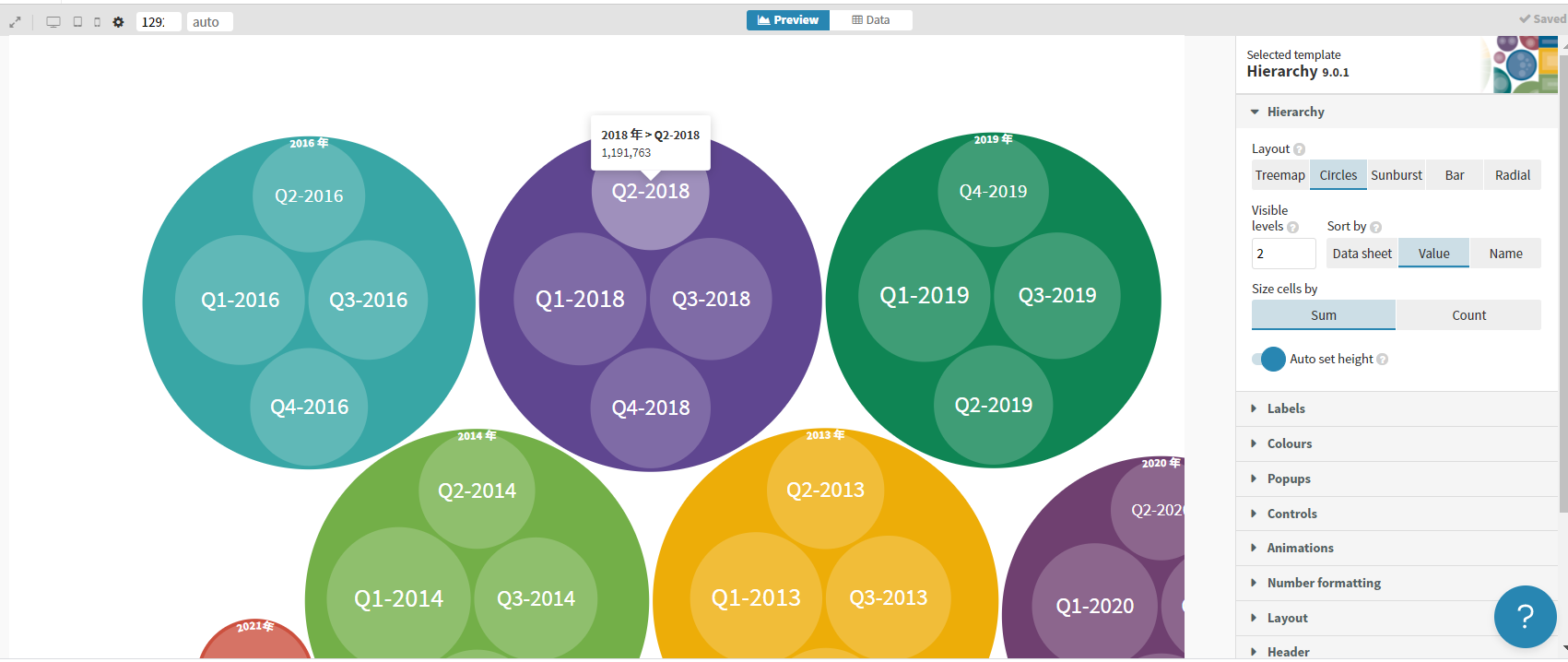Expand the Colours section

tap(1397, 443)
